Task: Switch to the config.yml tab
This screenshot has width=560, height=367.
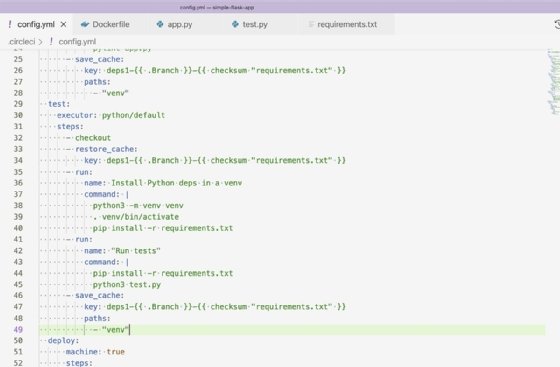Action: 36,24
